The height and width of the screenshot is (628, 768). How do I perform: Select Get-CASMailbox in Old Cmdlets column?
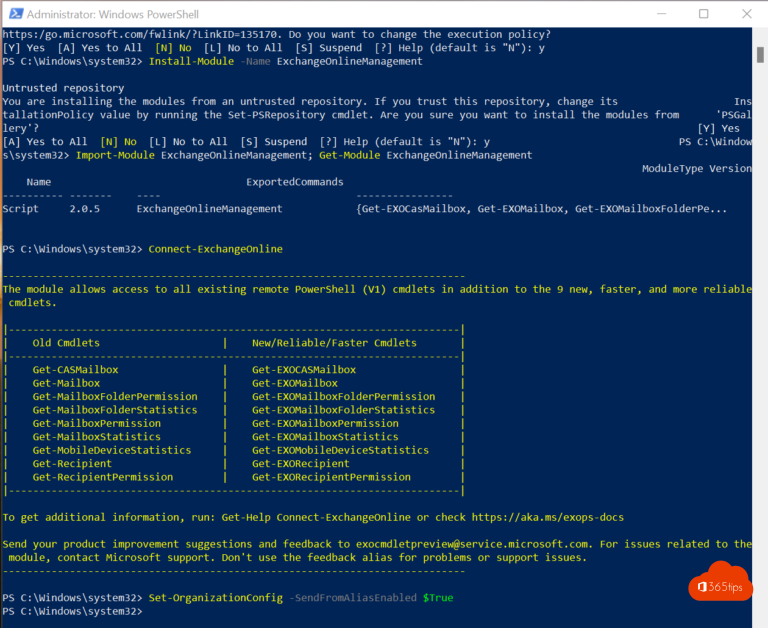(75, 369)
